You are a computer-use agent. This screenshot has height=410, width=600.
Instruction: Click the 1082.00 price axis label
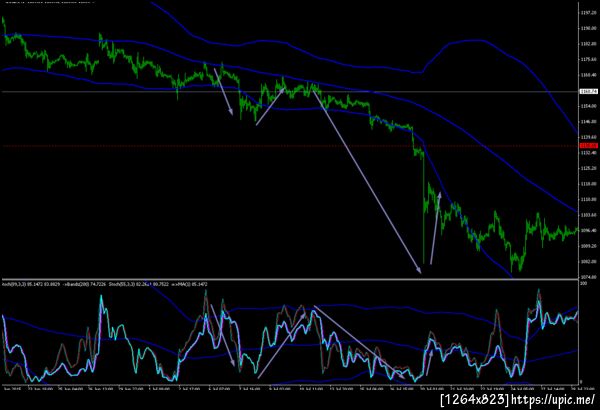tap(589, 261)
